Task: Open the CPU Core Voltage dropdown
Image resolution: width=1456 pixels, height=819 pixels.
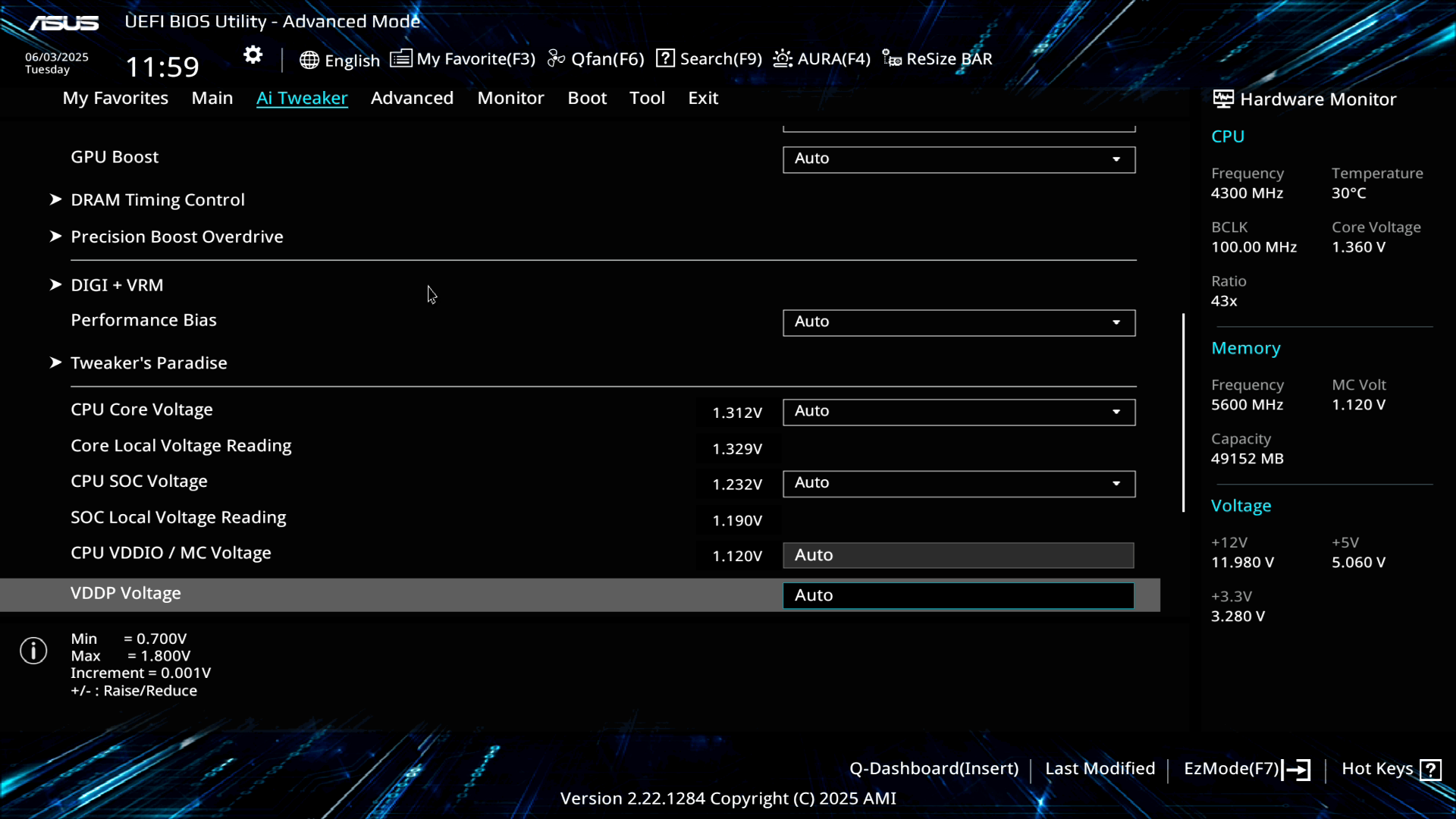Action: [x=959, y=412]
